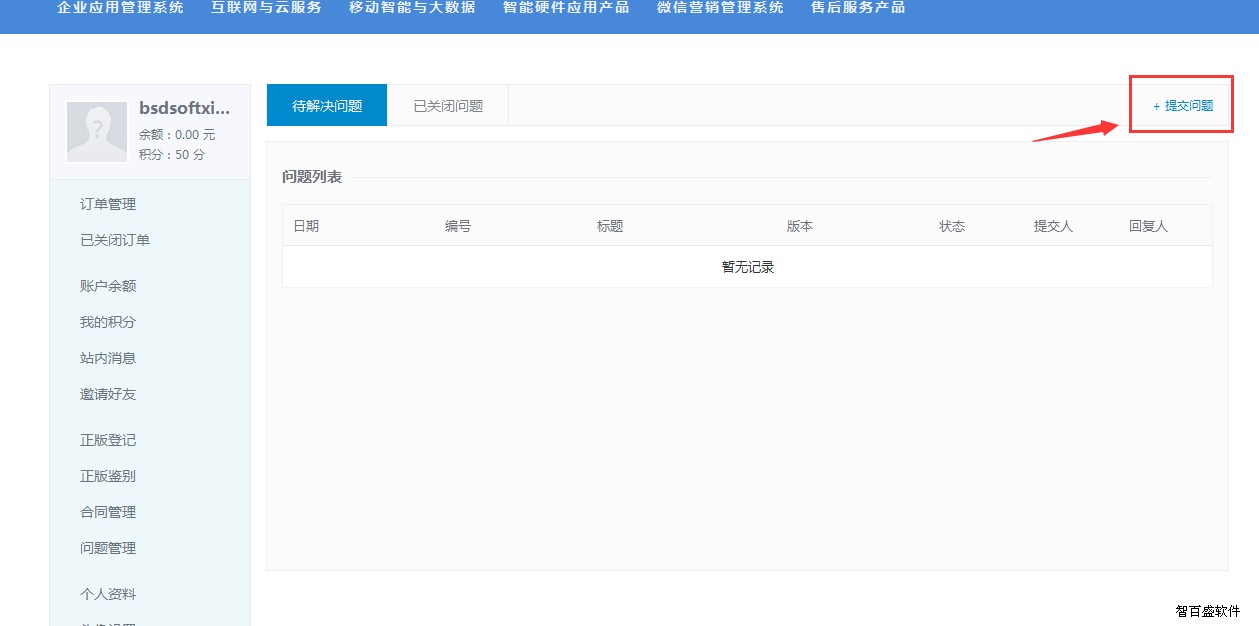The width and height of the screenshot is (1259, 626).
Task: Click the user avatar placeholder image
Action: [97, 132]
